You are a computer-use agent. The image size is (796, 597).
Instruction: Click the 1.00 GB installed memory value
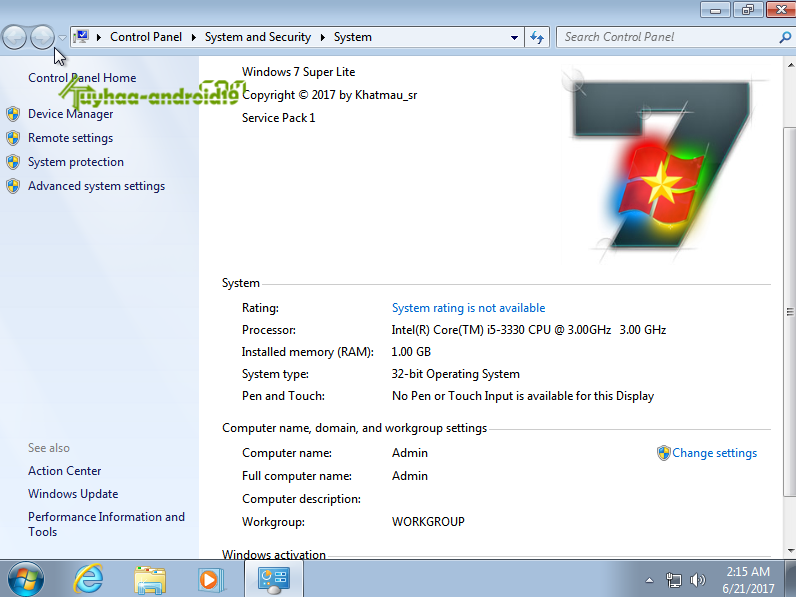(411, 352)
